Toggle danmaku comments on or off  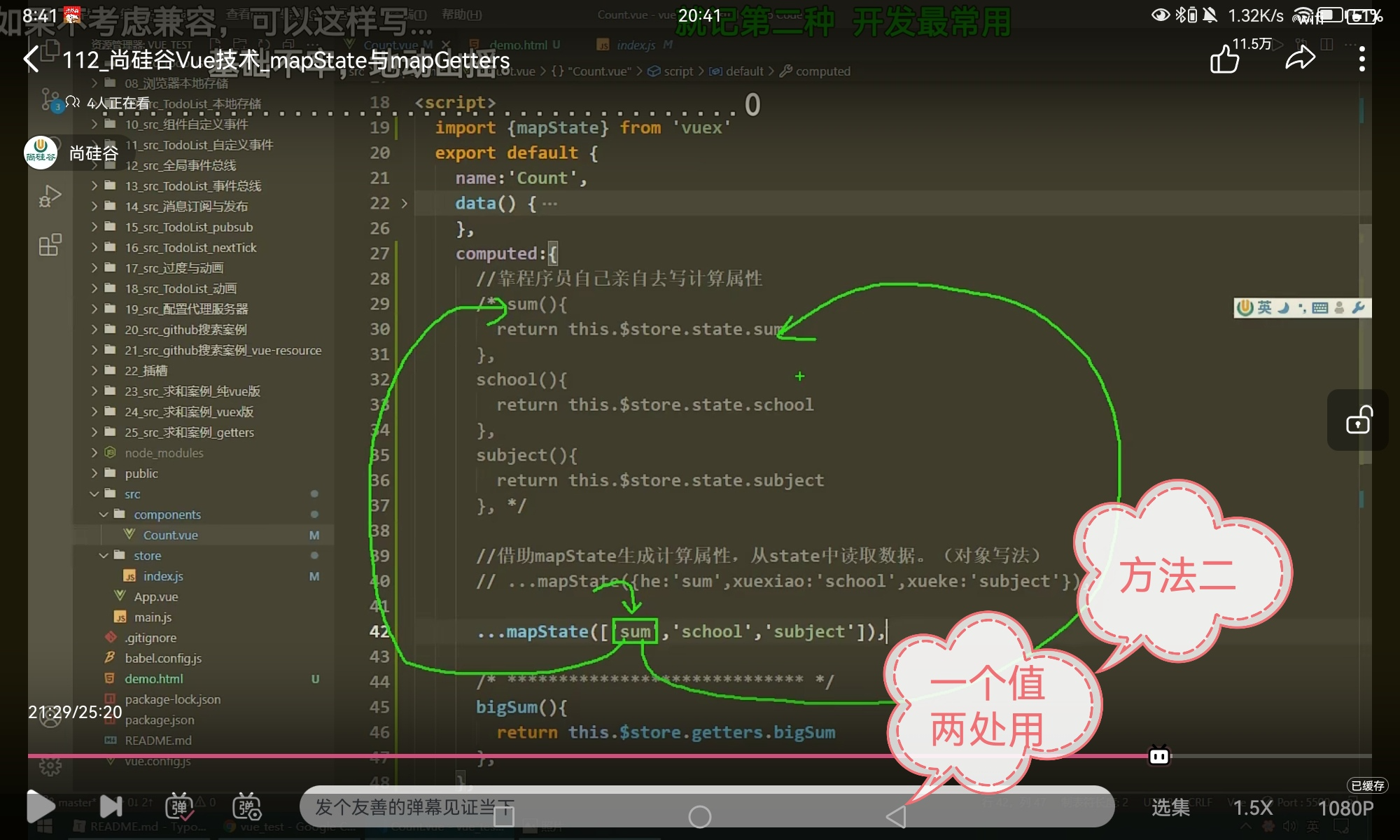coord(179,807)
